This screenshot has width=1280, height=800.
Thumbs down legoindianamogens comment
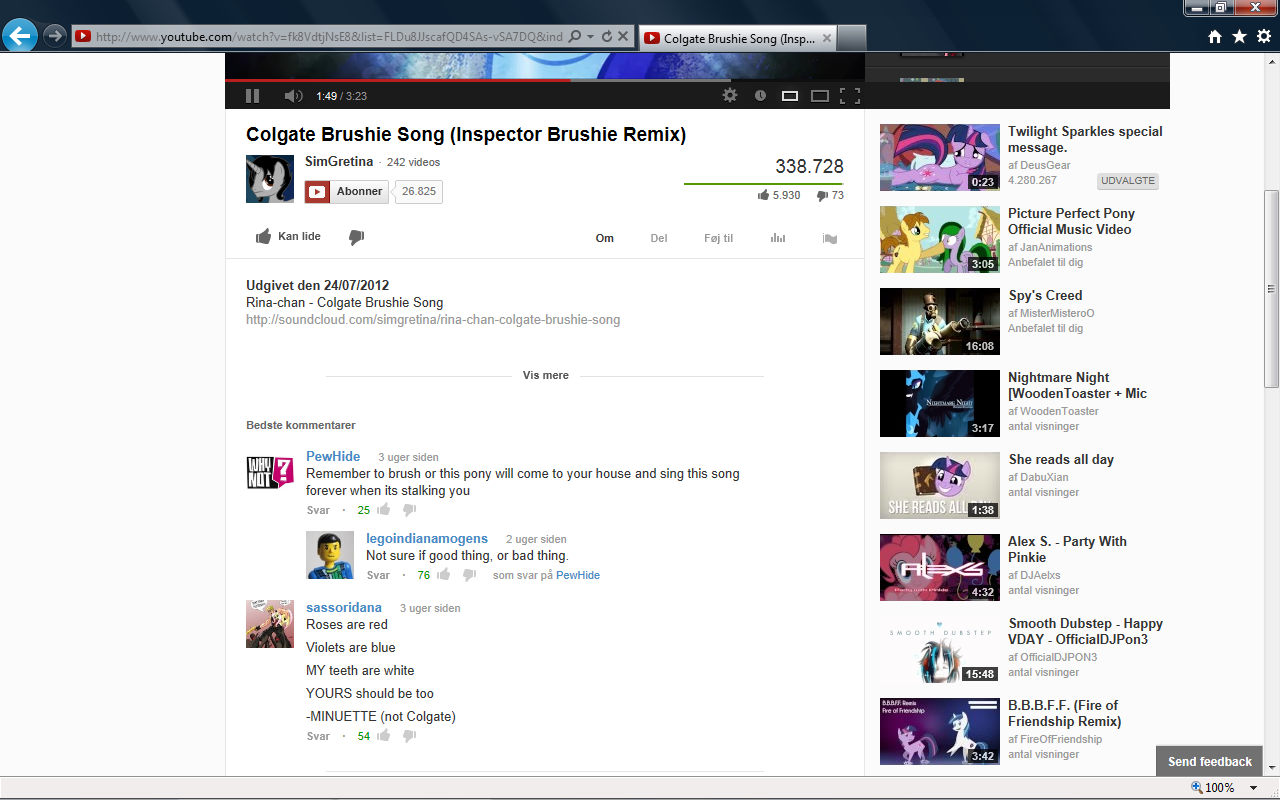coord(469,575)
